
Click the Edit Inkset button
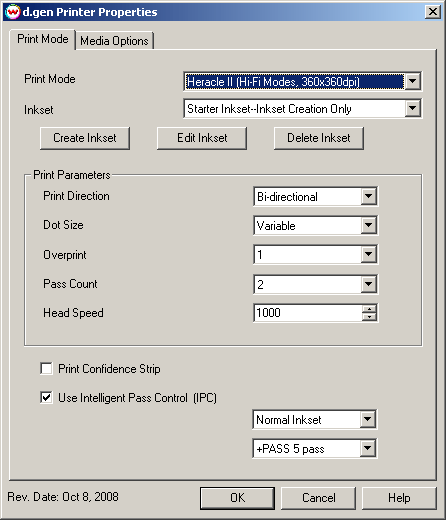point(202,138)
